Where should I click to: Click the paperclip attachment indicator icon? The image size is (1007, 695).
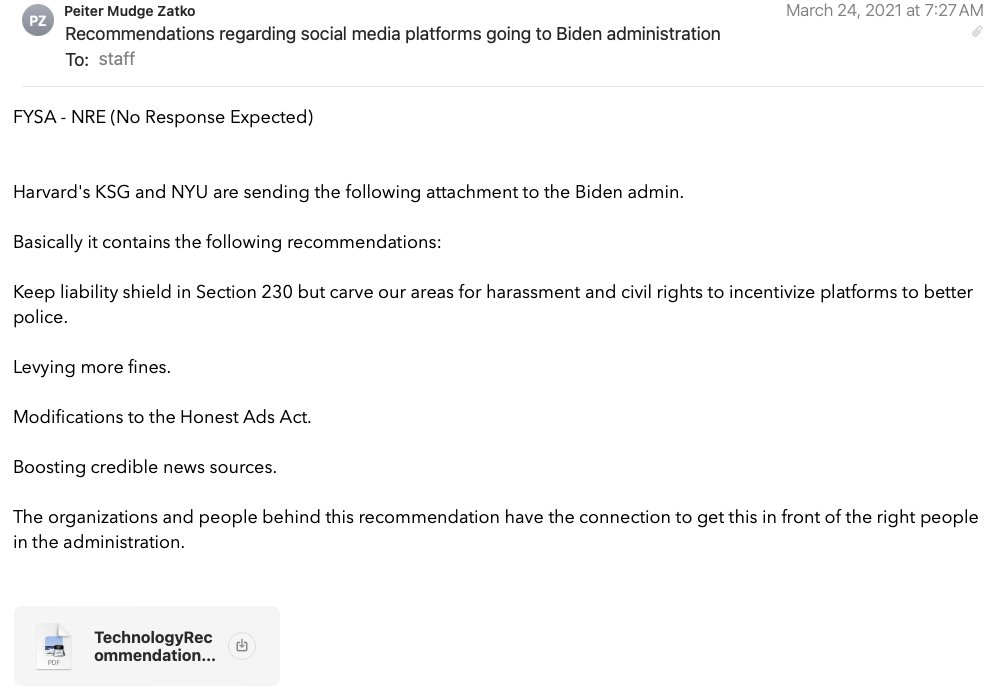976,32
